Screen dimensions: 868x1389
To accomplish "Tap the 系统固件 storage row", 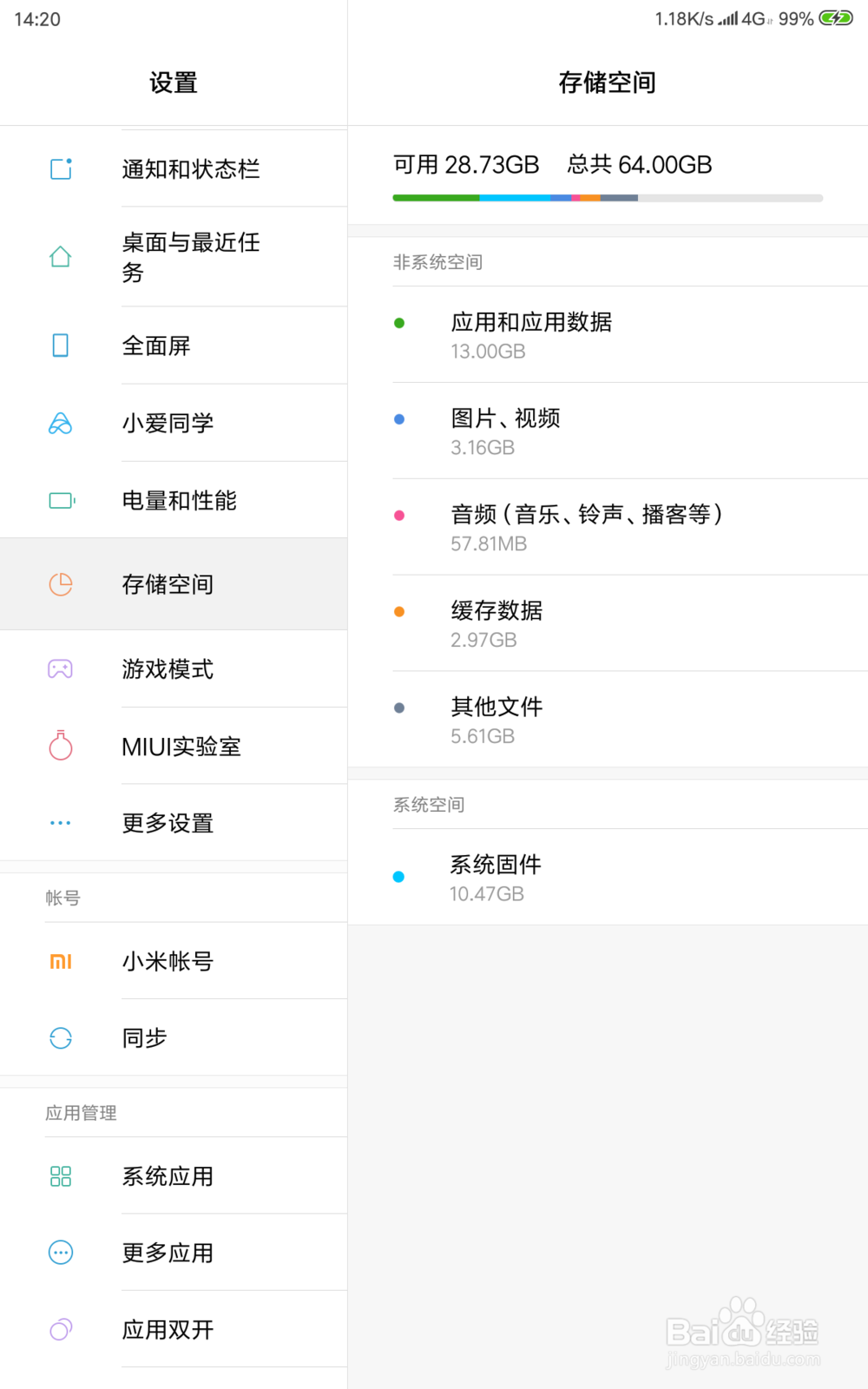I will [495, 877].
